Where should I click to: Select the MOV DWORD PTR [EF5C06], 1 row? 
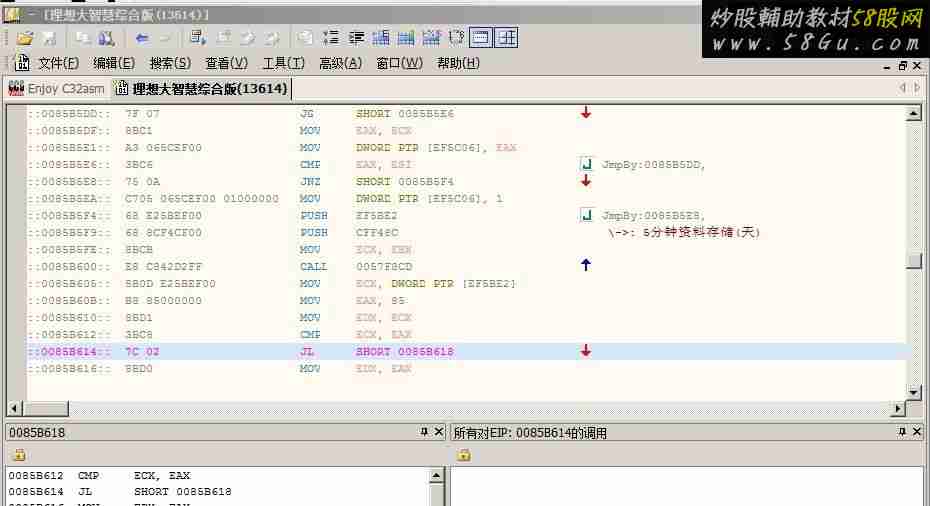point(466,199)
